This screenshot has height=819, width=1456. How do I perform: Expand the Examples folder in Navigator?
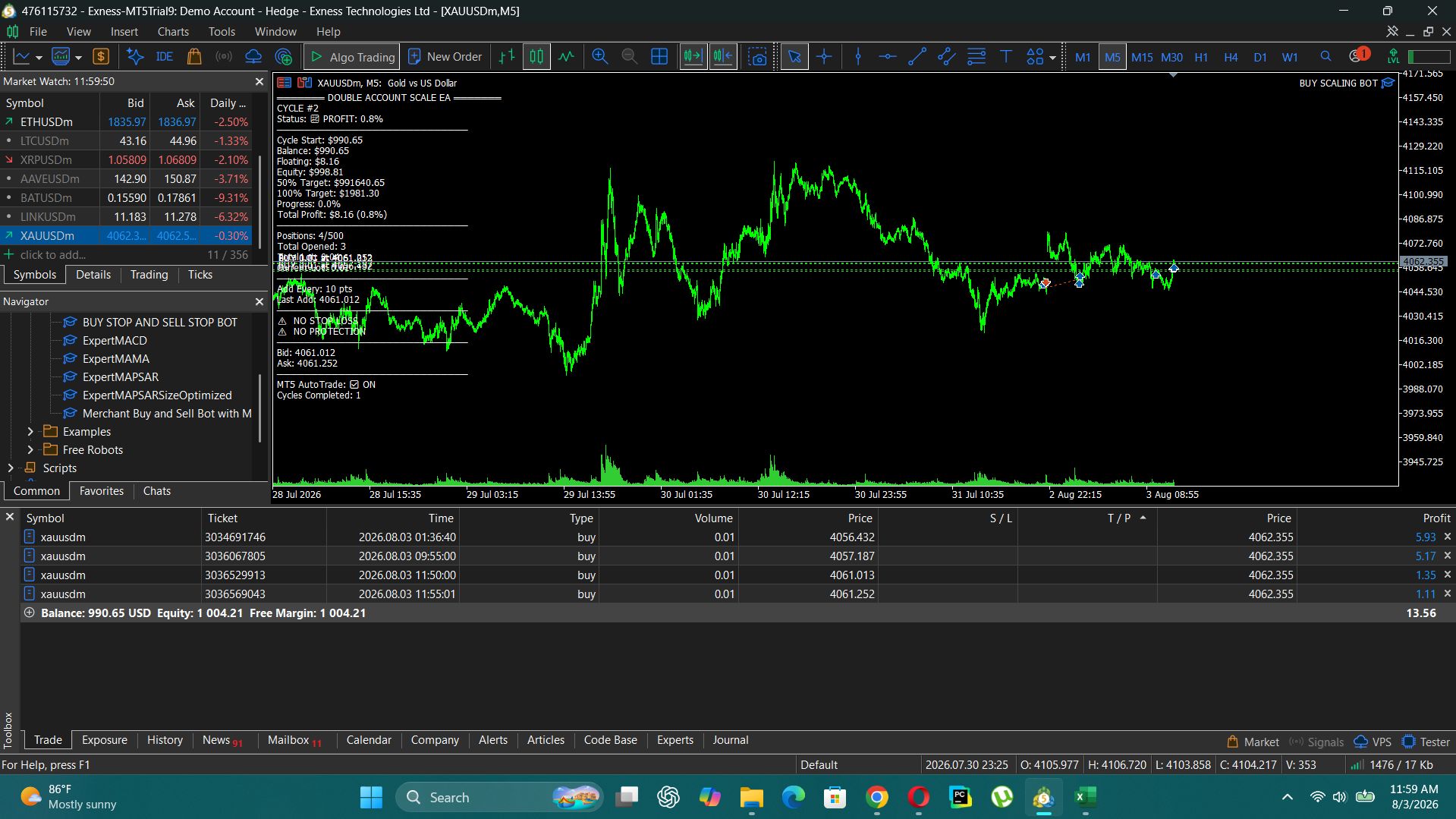click(30, 431)
